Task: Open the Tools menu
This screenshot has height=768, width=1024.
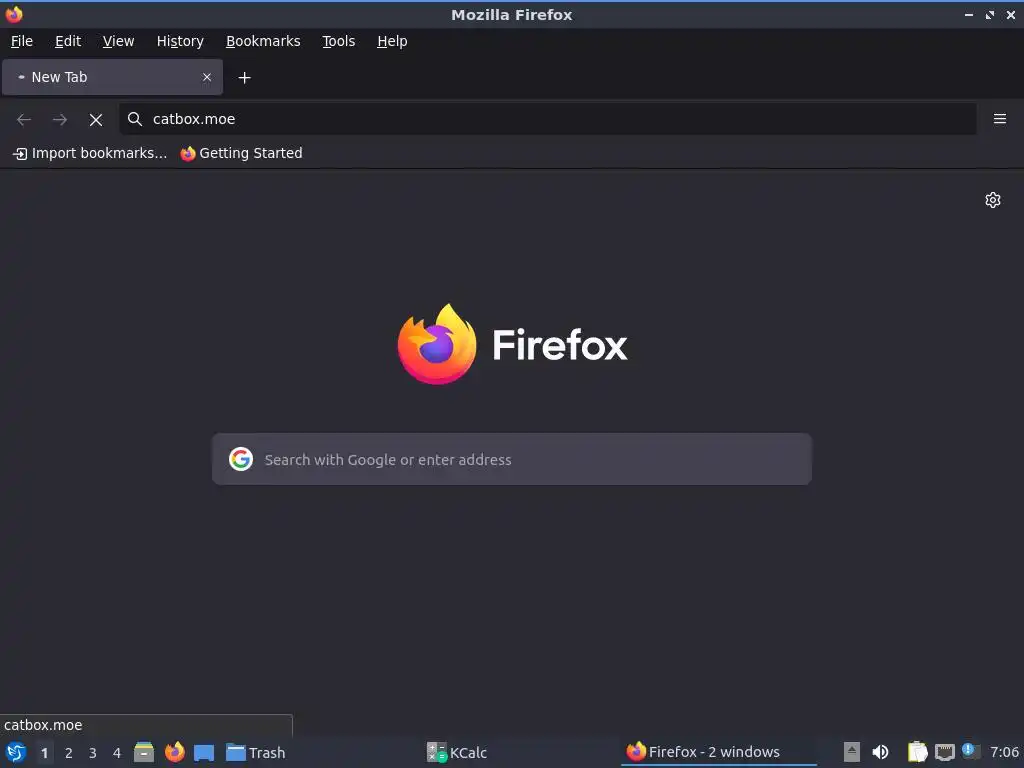Action: [x=338, y=41]
